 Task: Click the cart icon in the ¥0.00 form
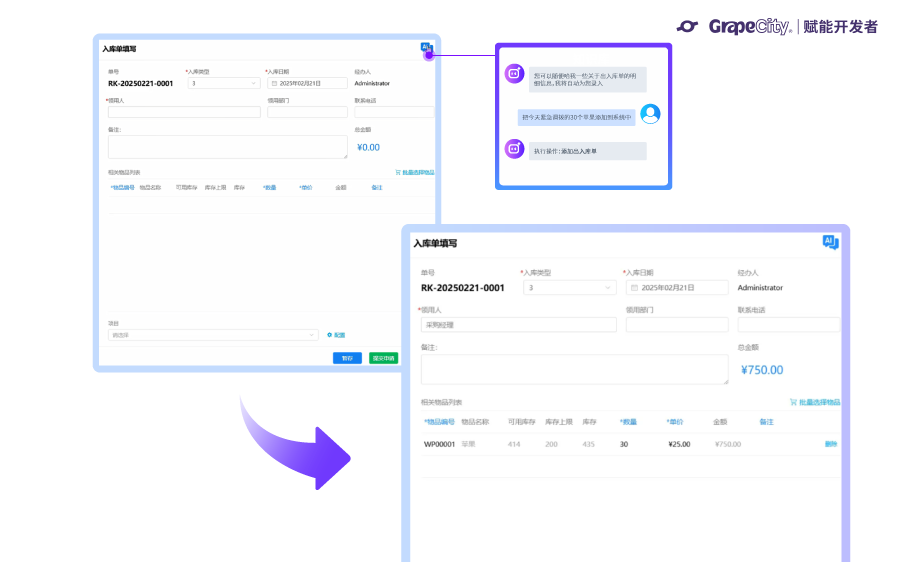pyautogui.click(x=398, y=172)
